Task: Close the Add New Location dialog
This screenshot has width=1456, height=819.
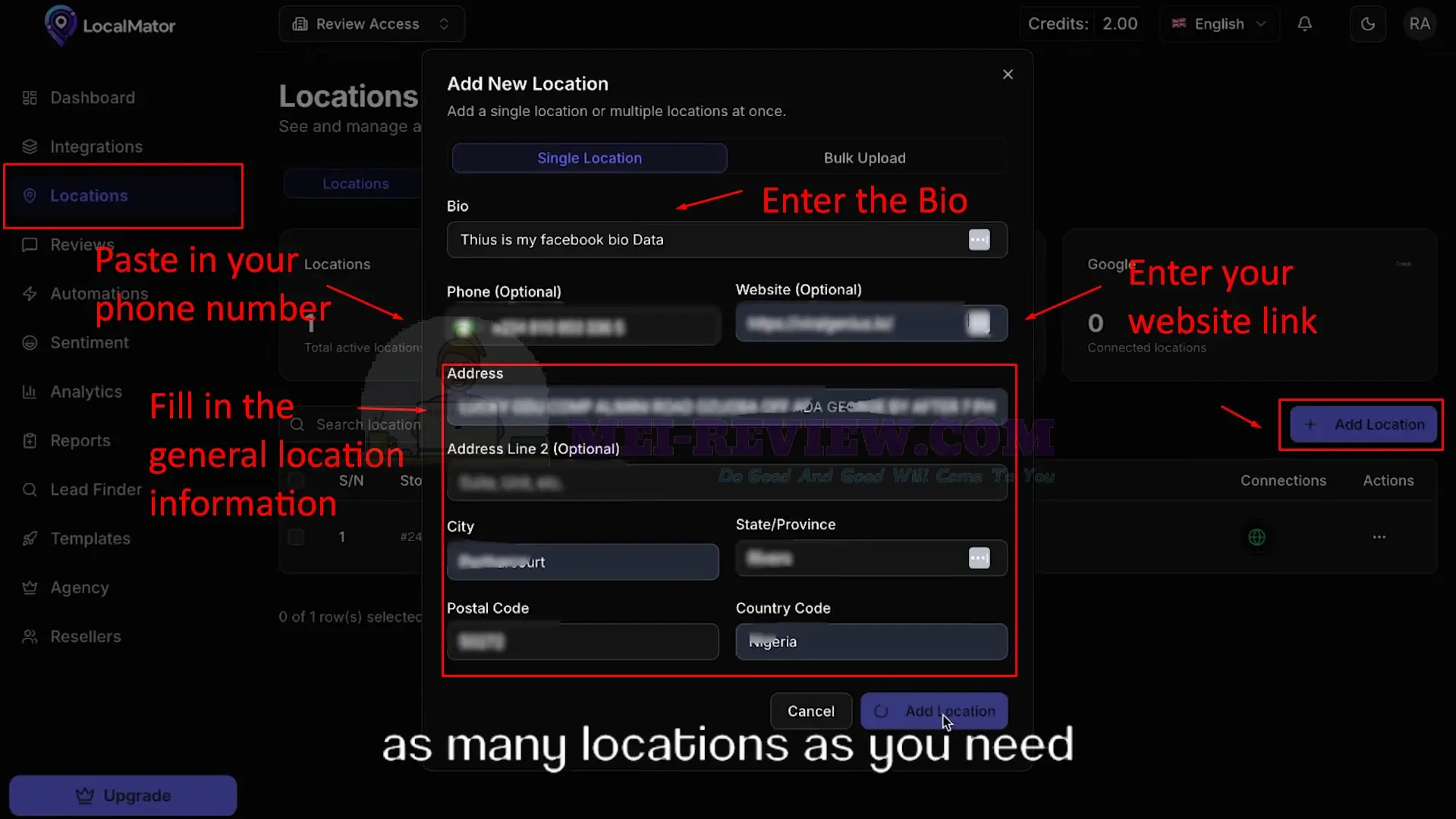Action: pyautogui.click(x=1008, y=74)
